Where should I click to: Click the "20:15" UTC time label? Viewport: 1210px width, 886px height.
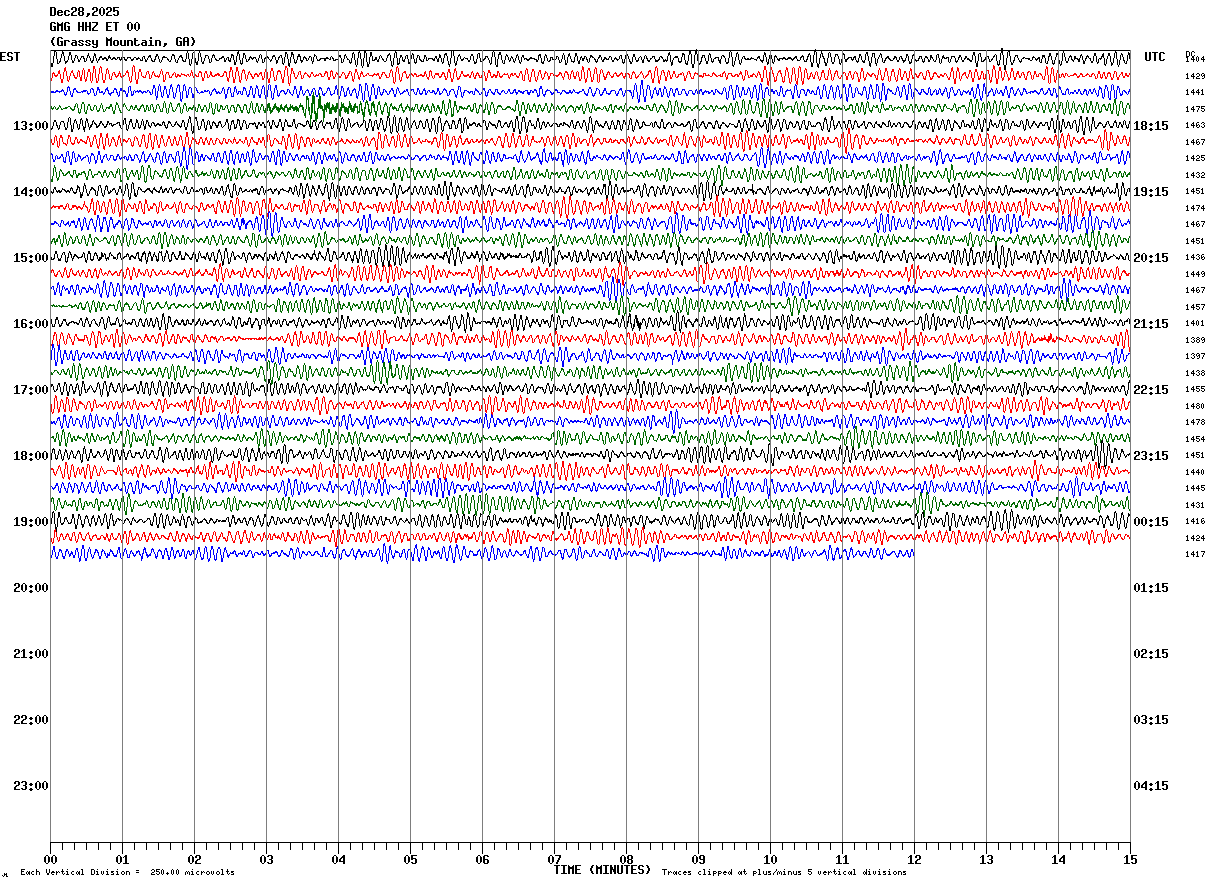click(1151, 257)
